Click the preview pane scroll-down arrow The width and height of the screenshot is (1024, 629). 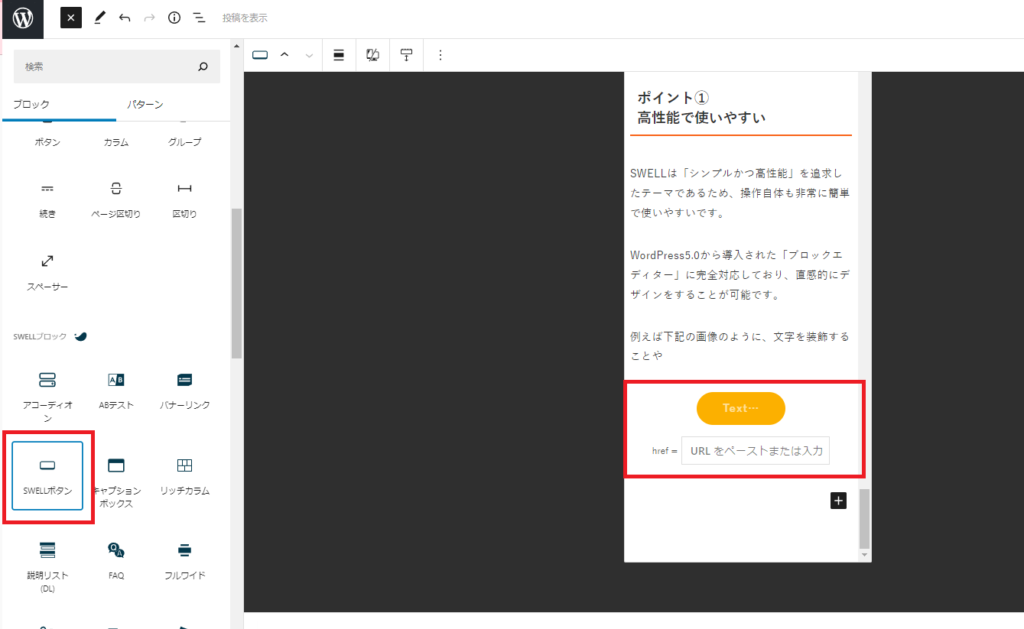[x=865, y=555]
